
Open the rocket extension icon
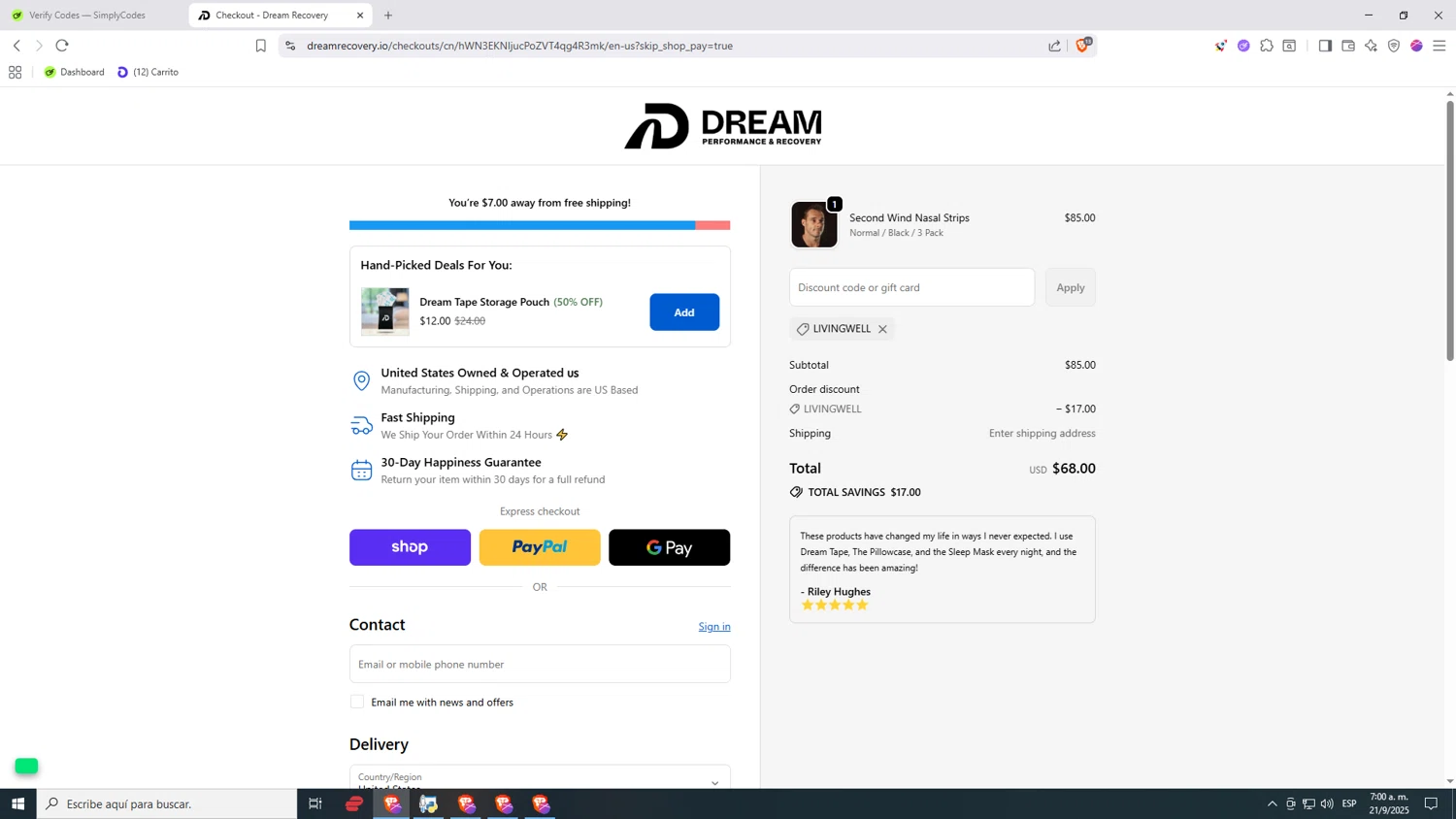tap(1220, 46)
